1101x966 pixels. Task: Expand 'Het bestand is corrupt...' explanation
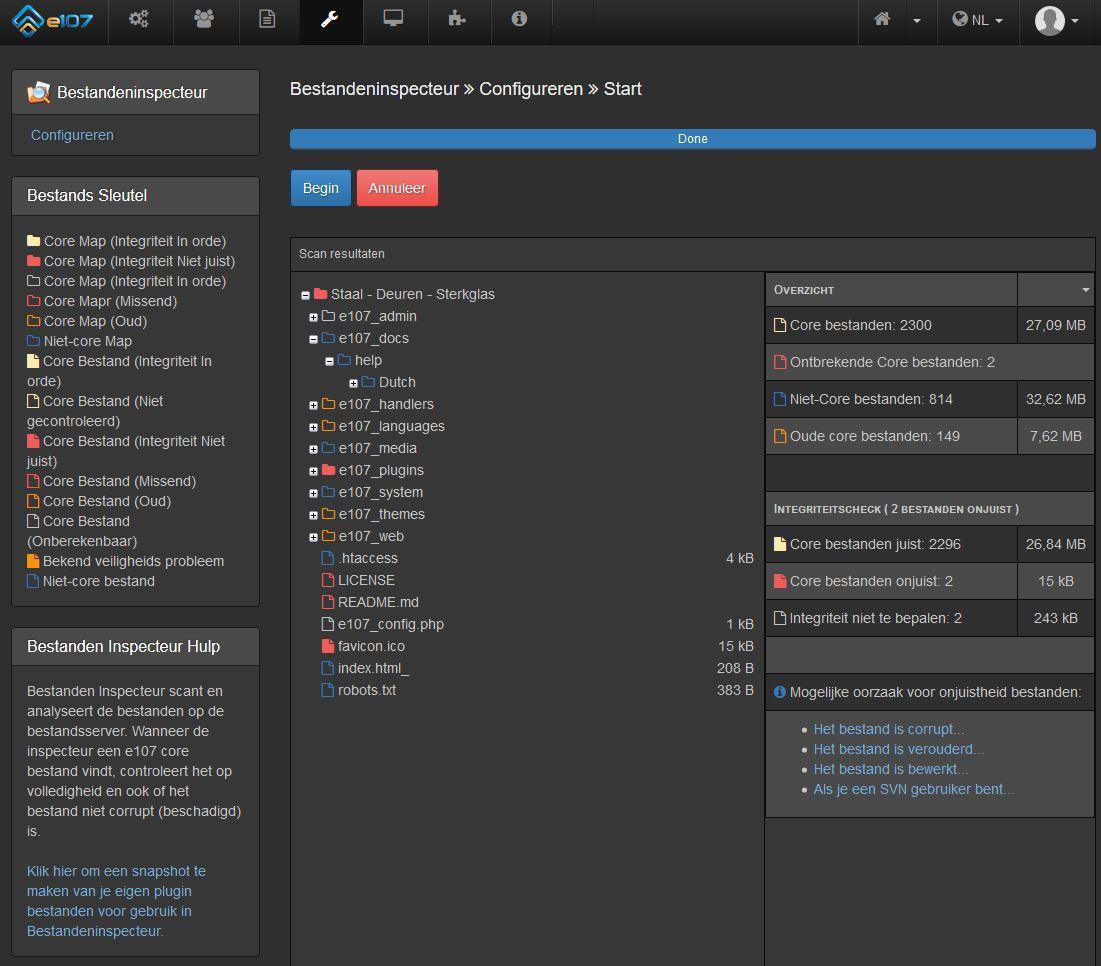889,729
